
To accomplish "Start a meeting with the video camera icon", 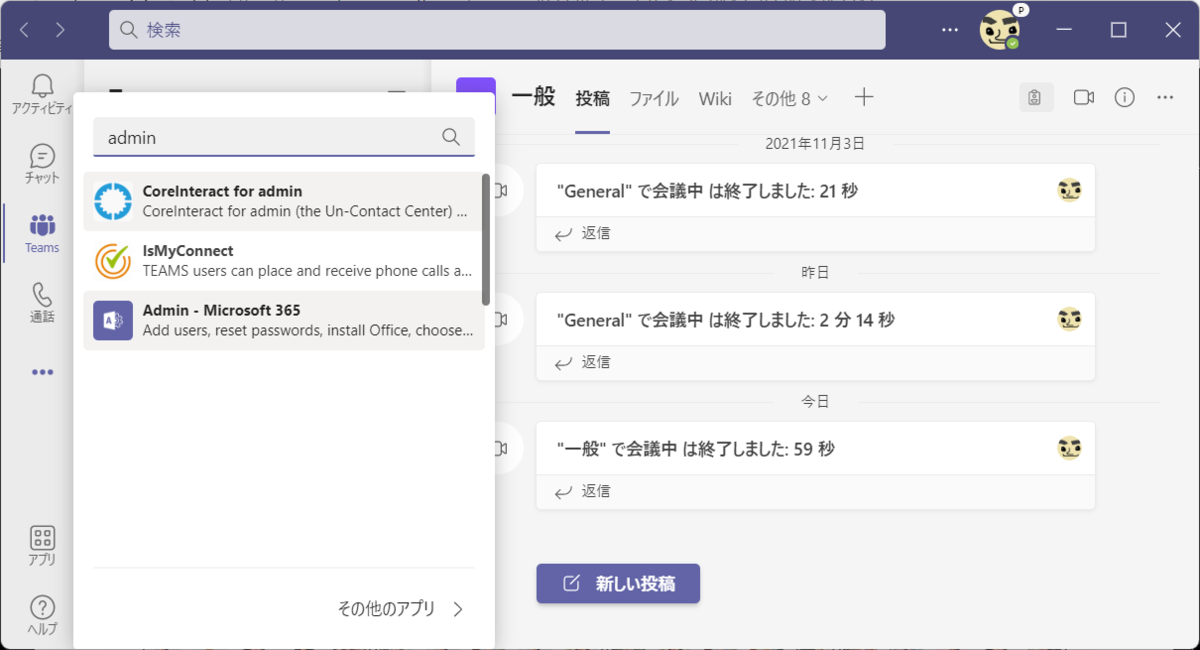I will point(1084,97).
